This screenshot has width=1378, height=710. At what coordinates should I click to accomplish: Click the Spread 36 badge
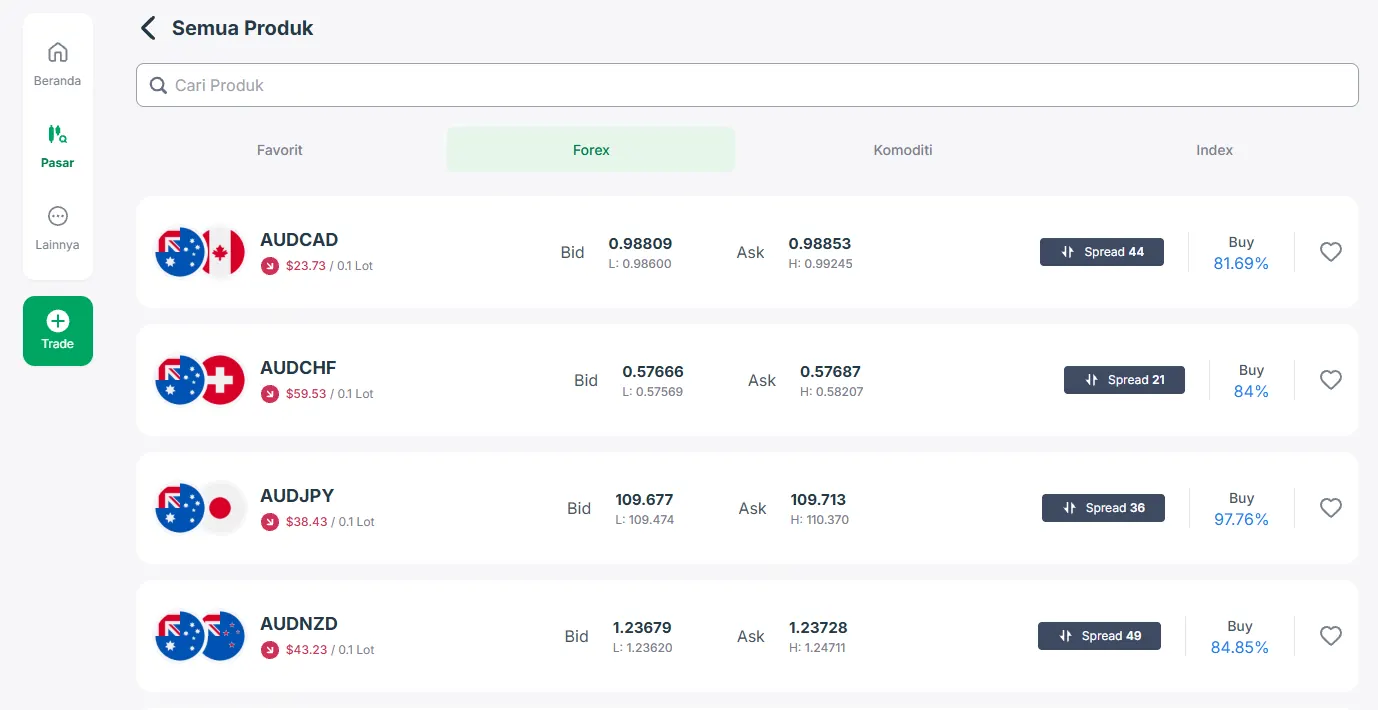(x=1103, y=508)
